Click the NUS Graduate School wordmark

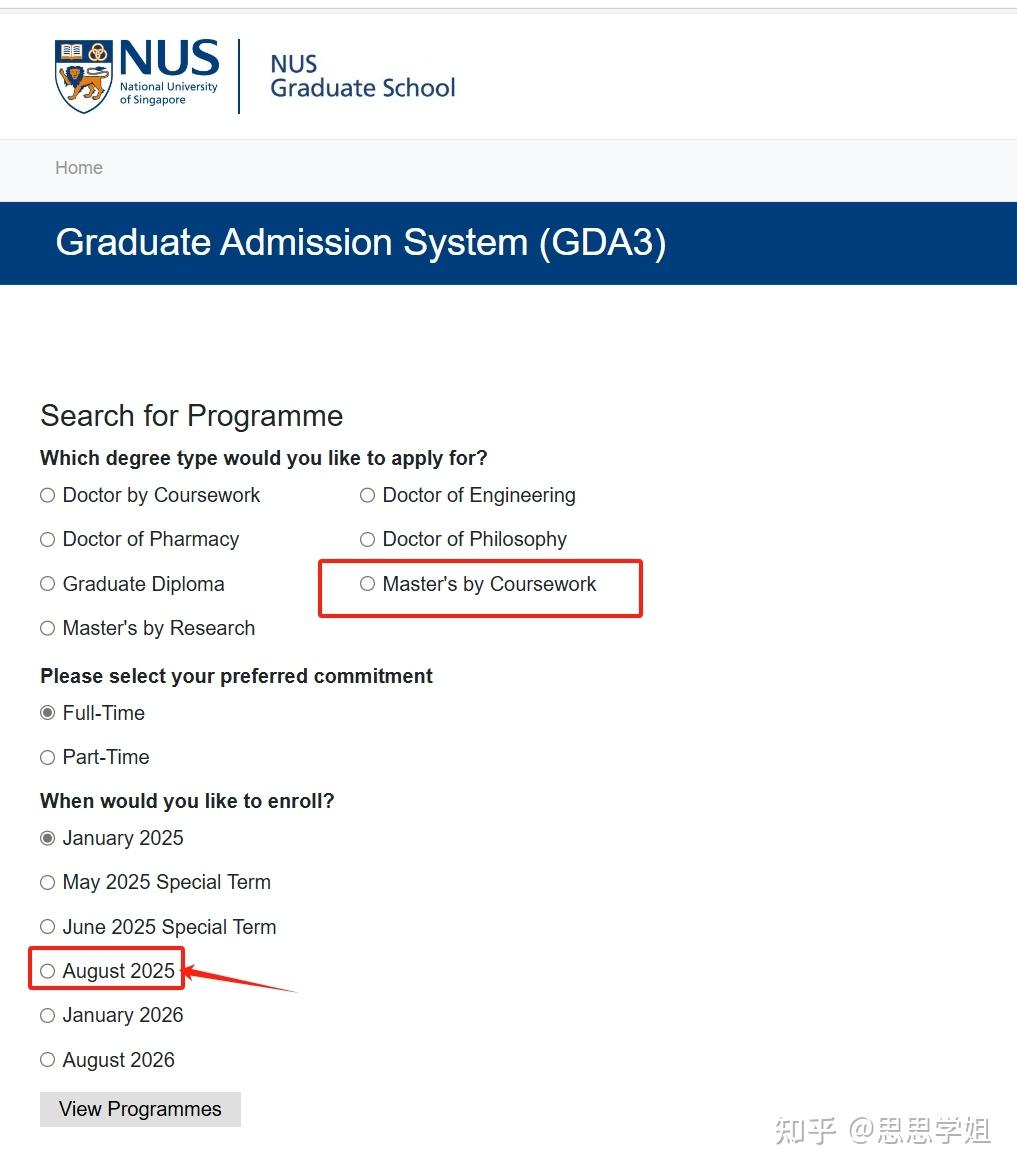tap(362, 74)
